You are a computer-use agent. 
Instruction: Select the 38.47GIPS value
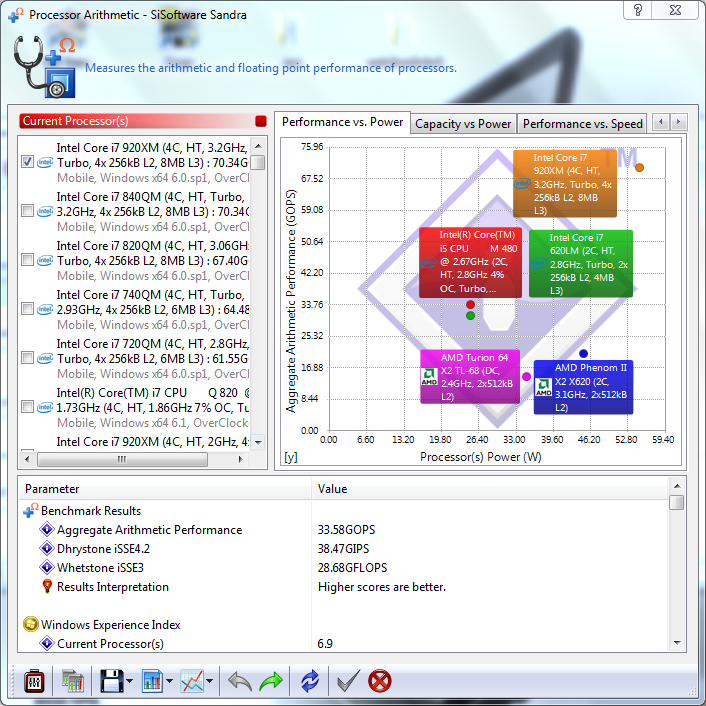pyautogui.click(x=343, y=548)
